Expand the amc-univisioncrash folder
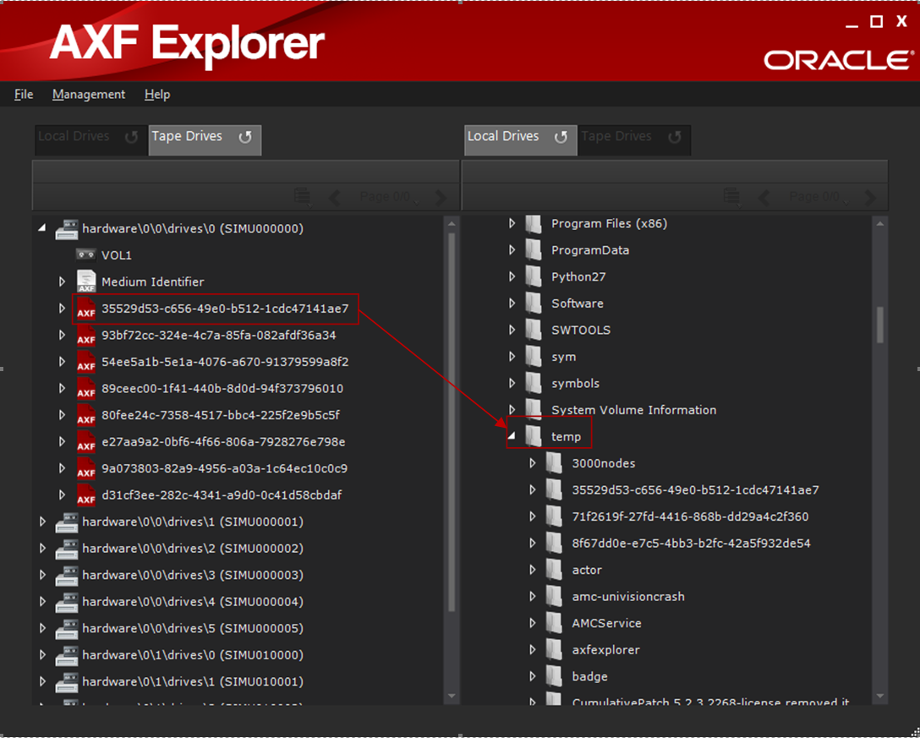This screenshot has width=920, height=738. (x=533, y=597)
